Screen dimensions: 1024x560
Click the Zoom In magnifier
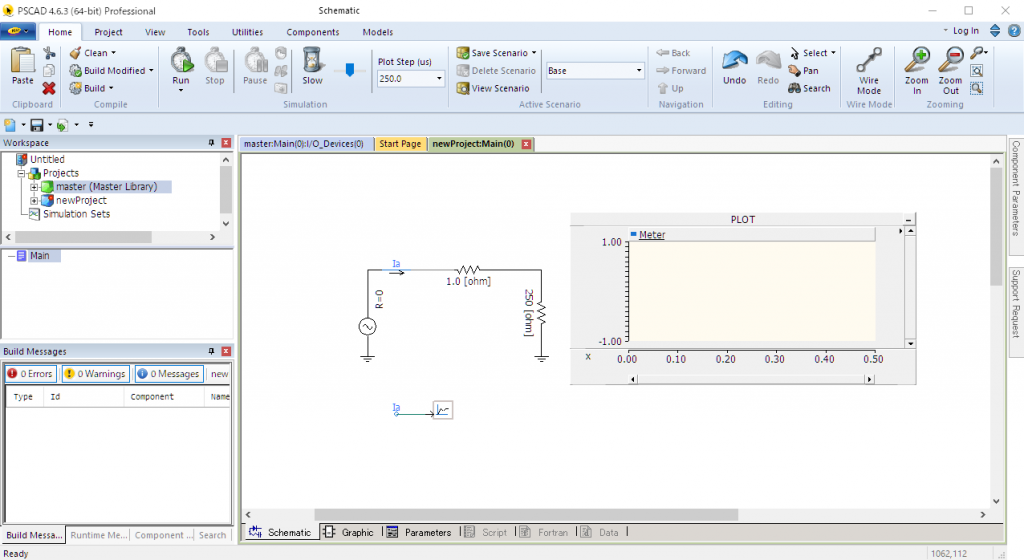point(916,62)
